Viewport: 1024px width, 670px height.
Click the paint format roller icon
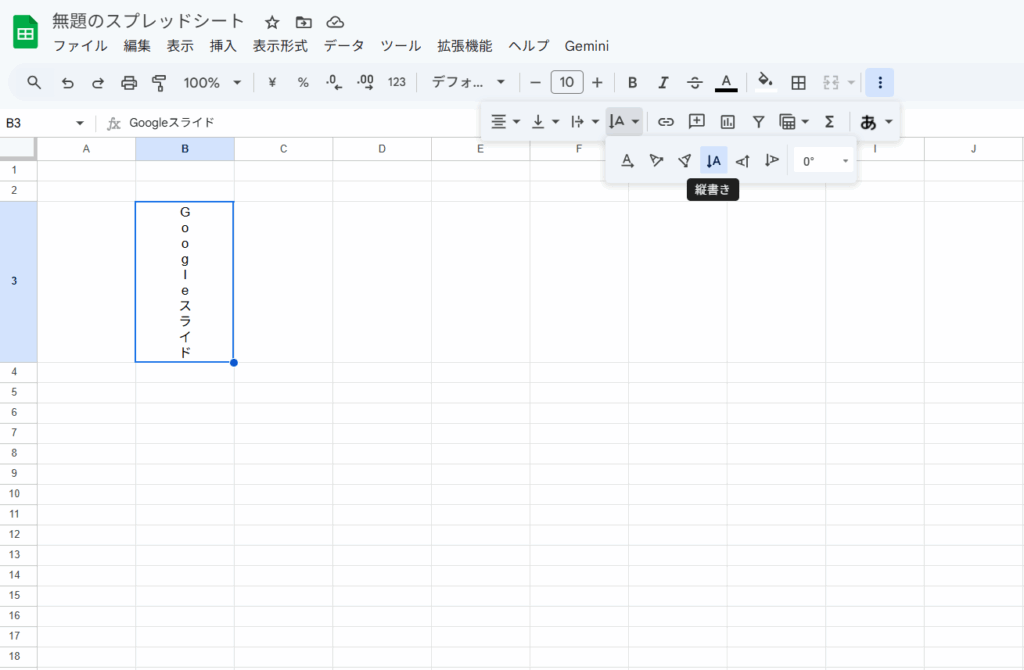point(159,82)
